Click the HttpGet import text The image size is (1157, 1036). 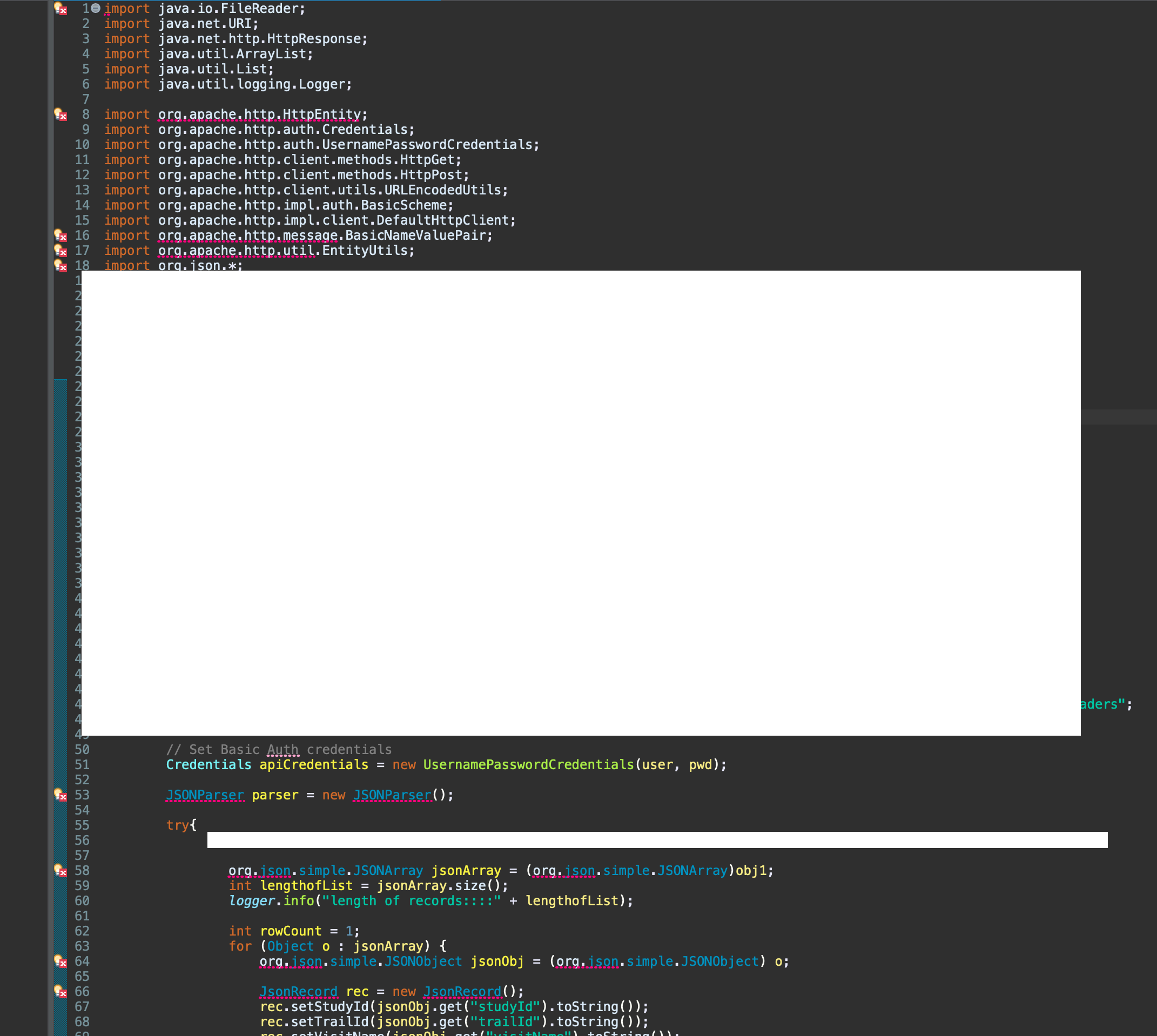tap(310, 160)
